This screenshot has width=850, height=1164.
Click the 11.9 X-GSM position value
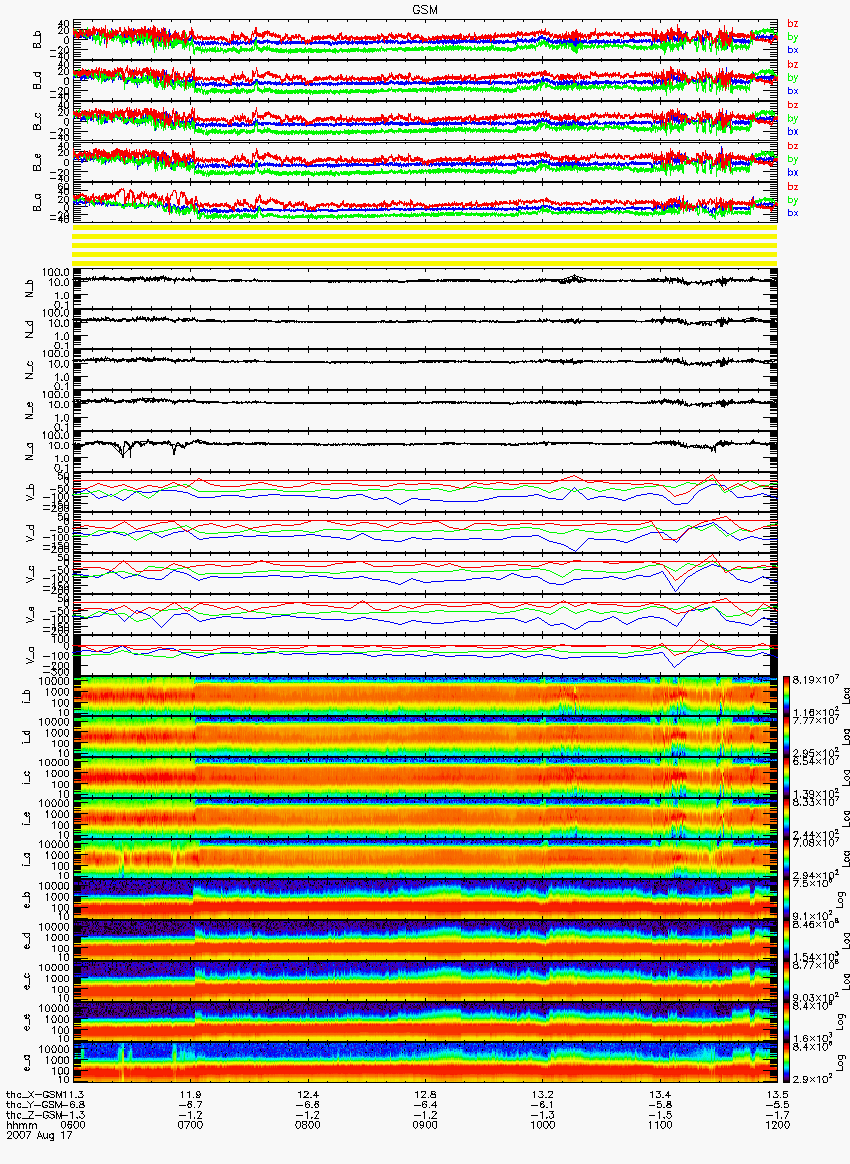tap(192, 1094)
